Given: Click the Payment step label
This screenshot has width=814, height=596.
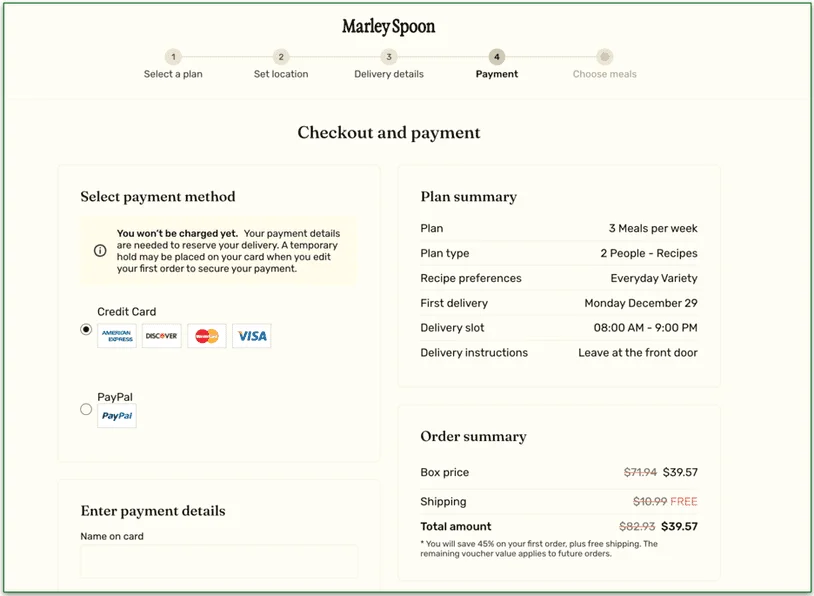Looking at the screenshot, I should [x=496, y=74].
